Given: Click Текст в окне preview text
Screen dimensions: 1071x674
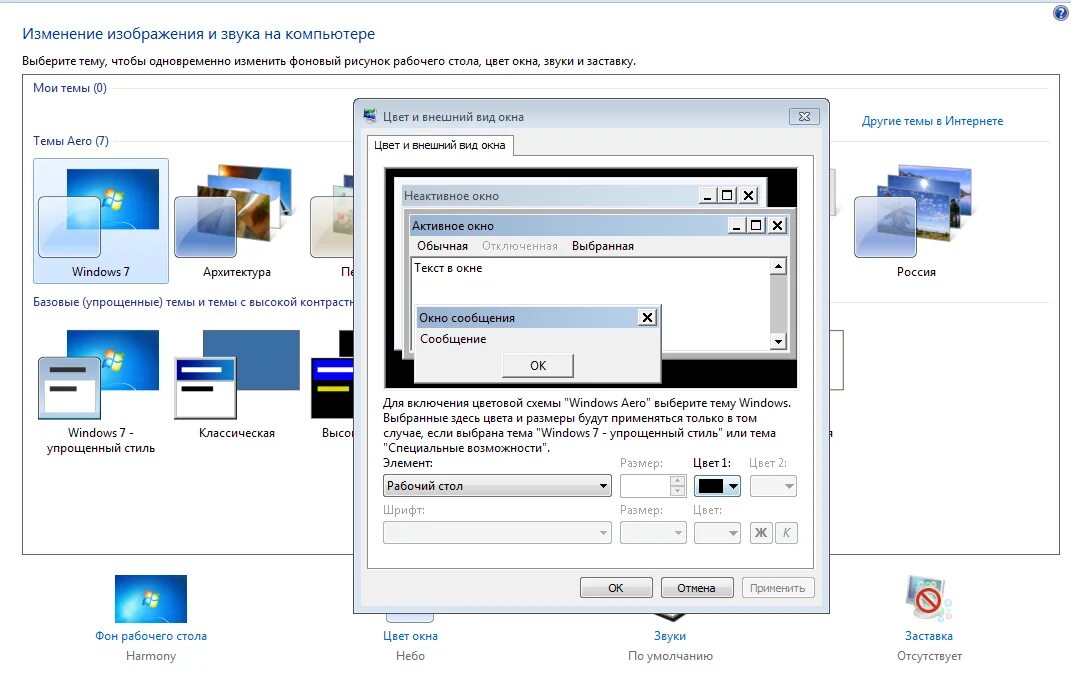Looking at the screenshot, I should (x=448, y=268).
